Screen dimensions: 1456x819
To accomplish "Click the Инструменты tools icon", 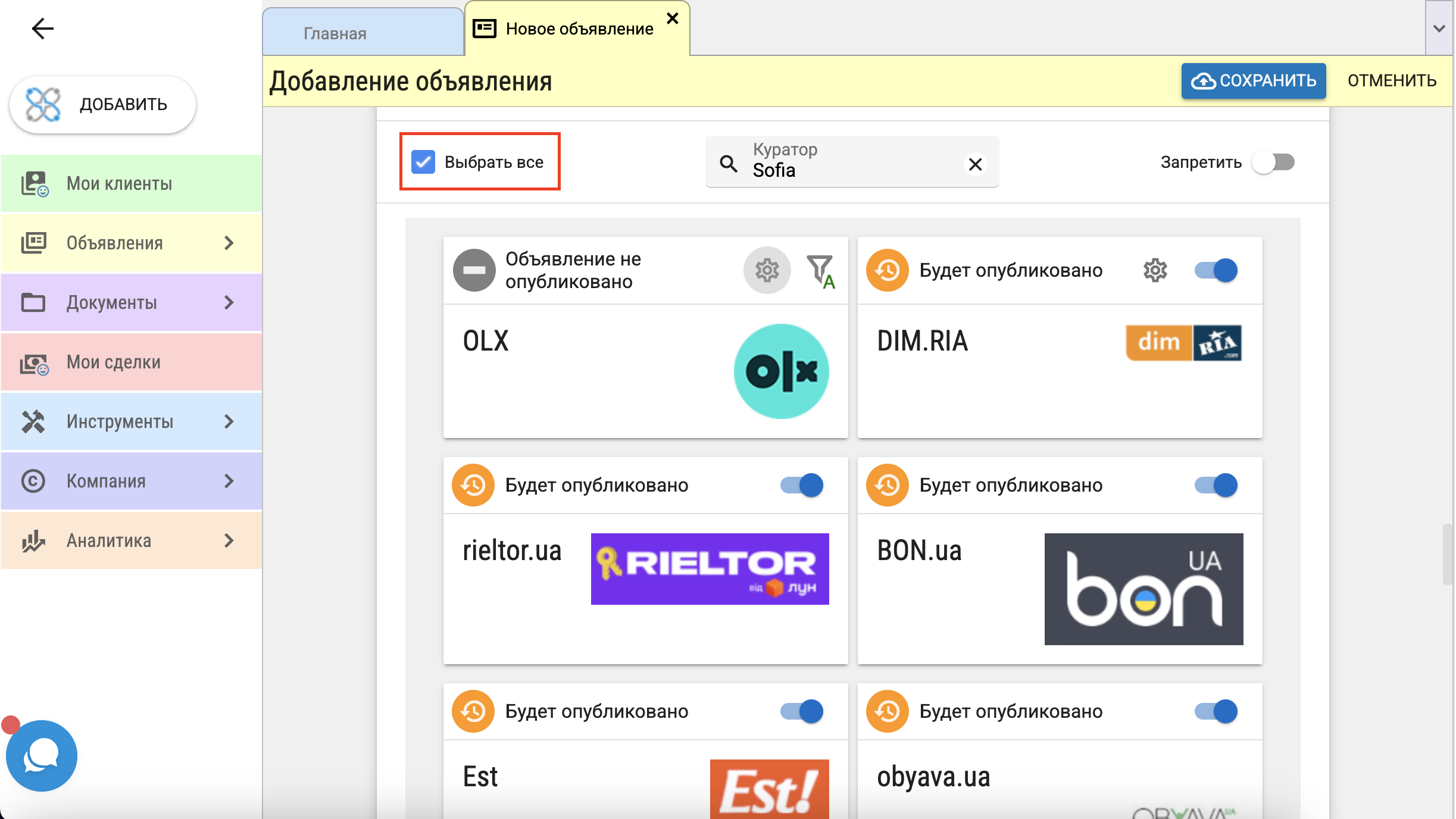I will pos(33,421).
